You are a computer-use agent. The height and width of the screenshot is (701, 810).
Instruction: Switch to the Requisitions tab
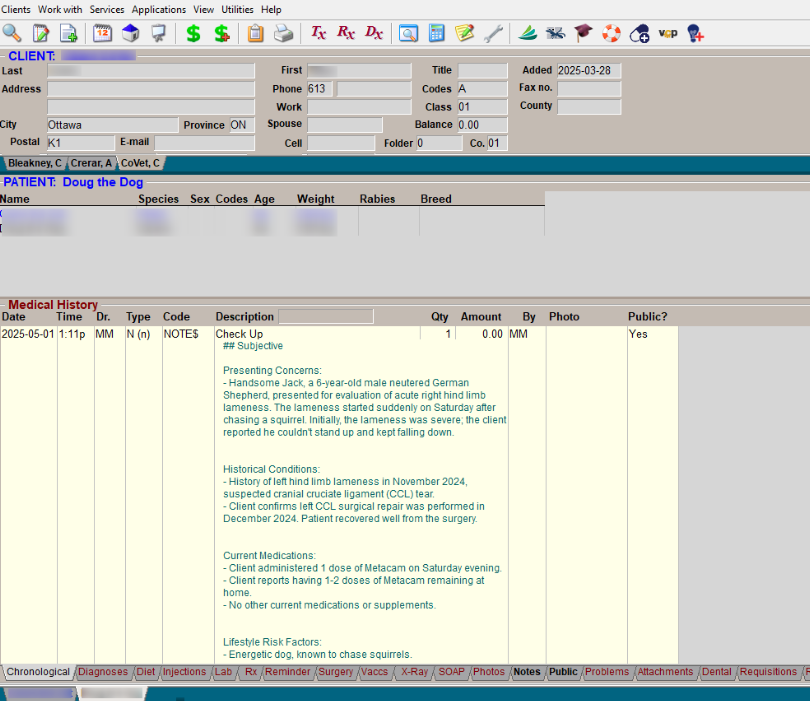768,672
